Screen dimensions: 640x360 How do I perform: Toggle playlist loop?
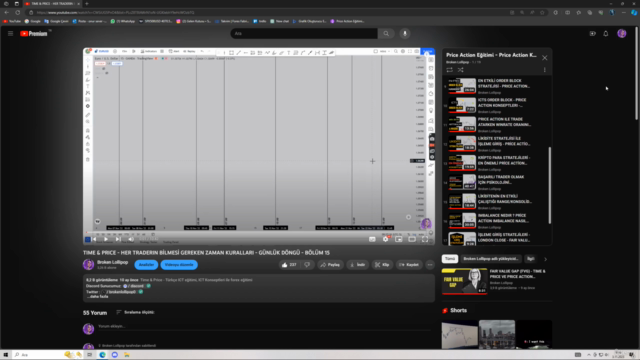pyautogui.click(x=449, y=70)
